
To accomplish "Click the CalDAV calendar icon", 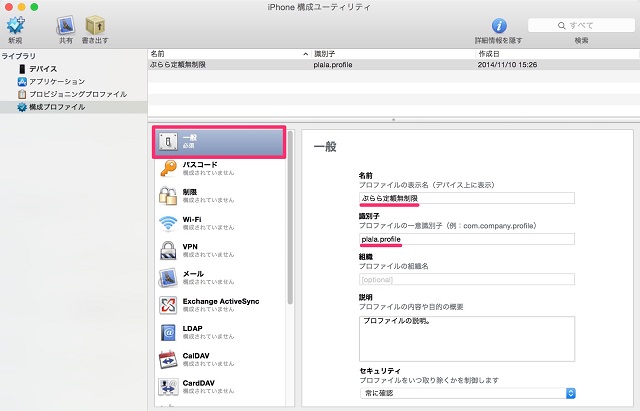I will click(168, 360).
